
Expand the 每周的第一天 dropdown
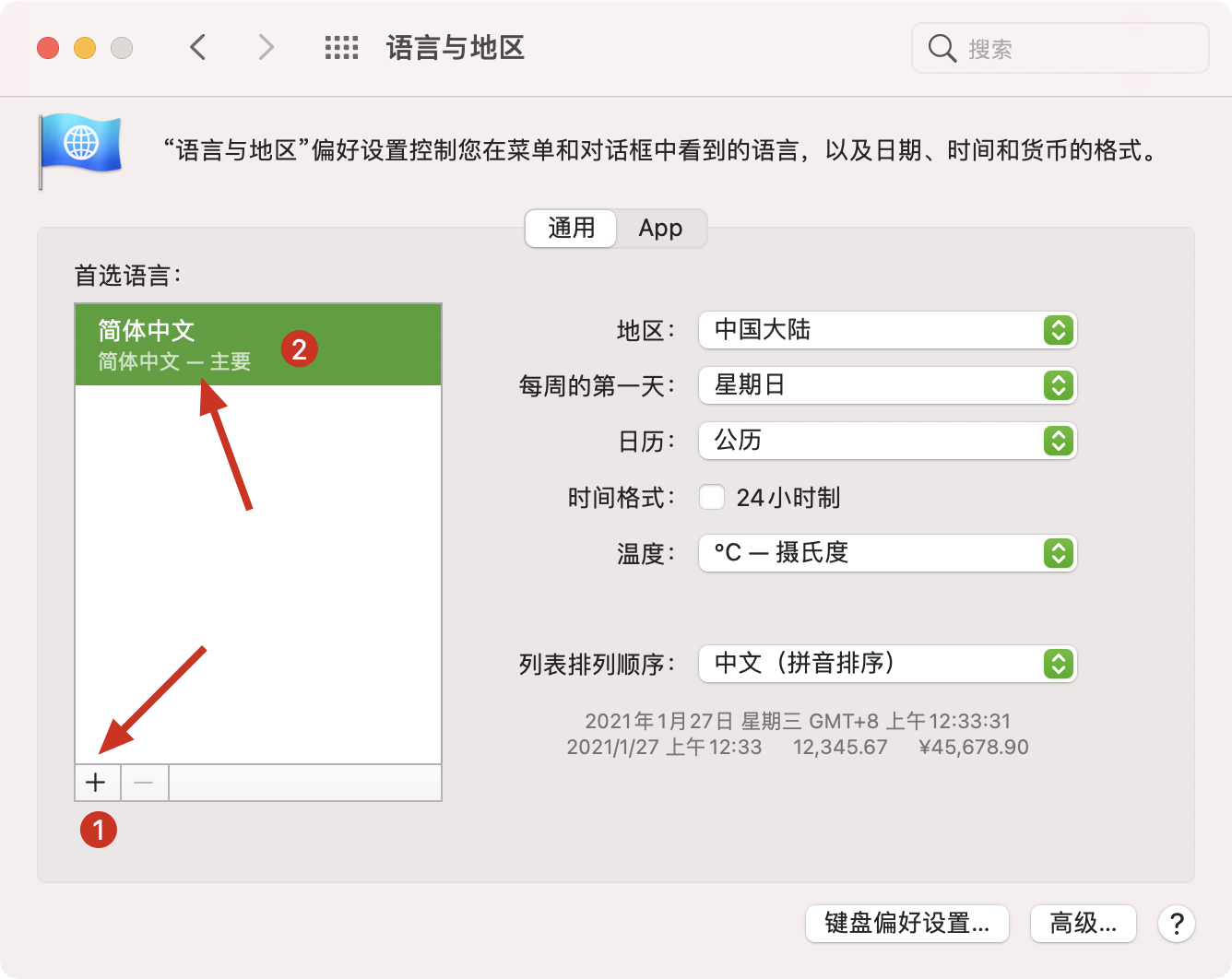887,385
